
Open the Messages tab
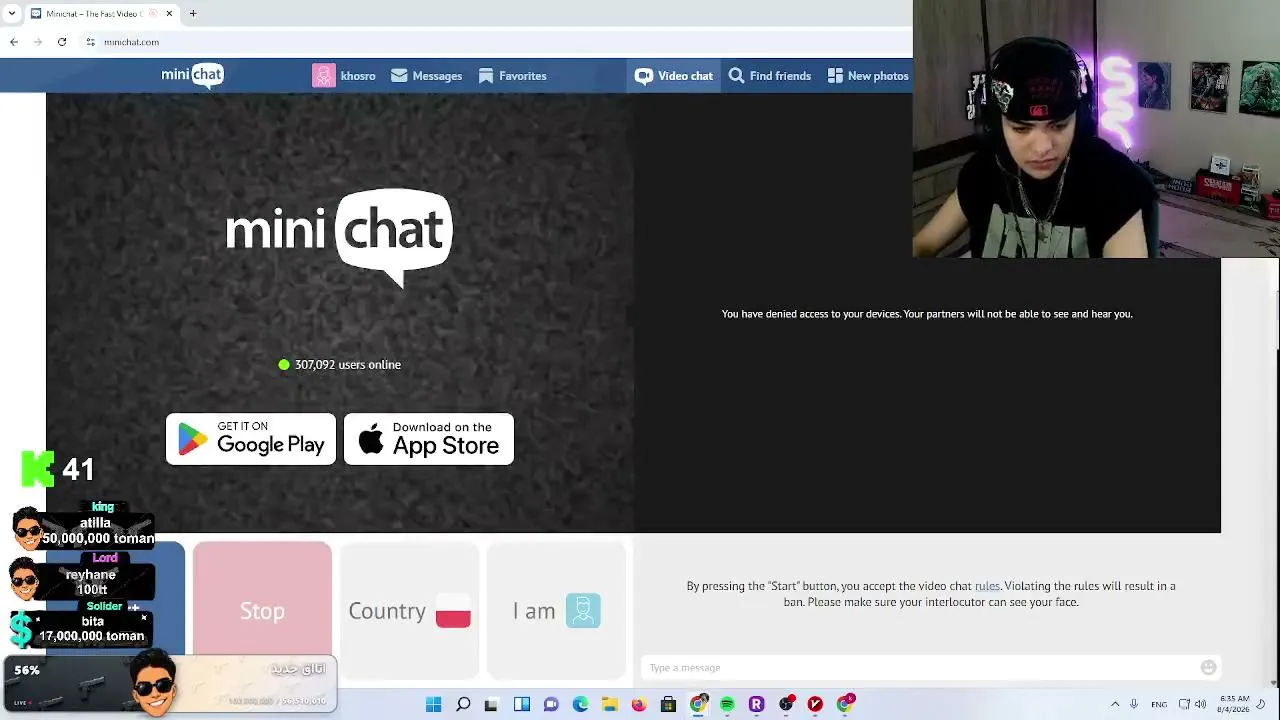coord(427,76)
